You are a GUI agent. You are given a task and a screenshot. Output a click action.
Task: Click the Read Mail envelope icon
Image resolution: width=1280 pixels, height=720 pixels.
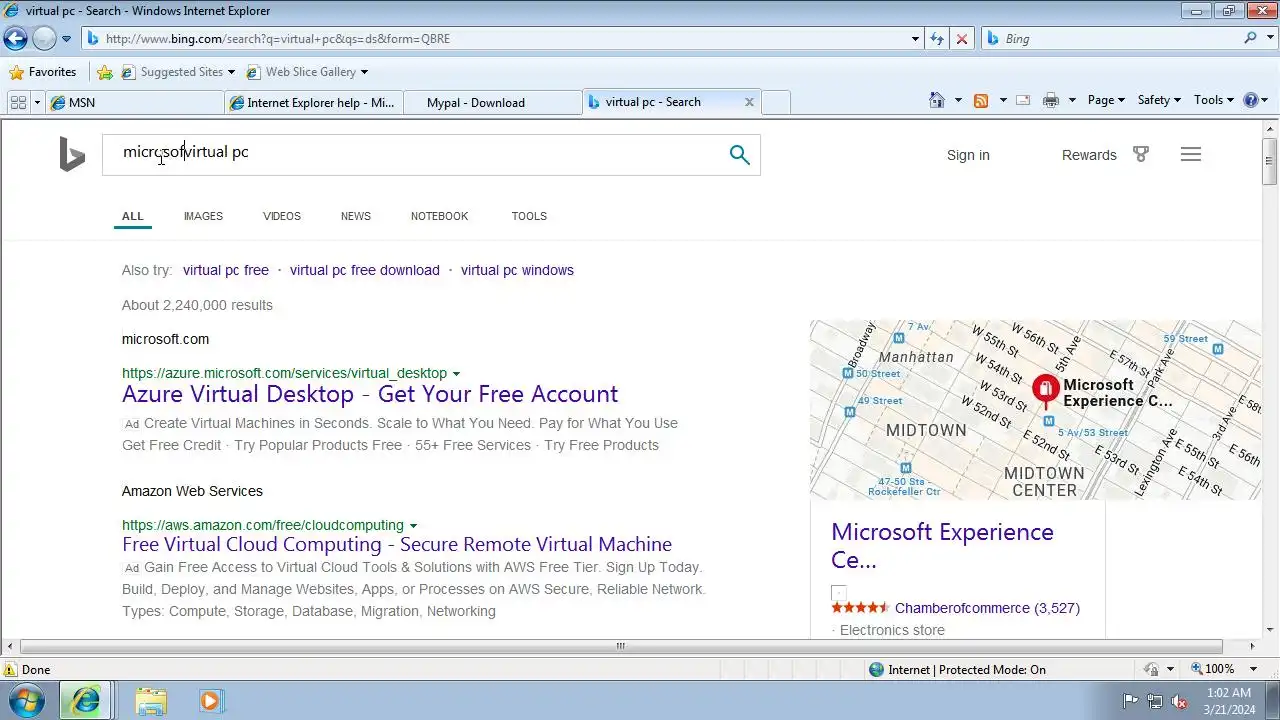[1023, 100]
